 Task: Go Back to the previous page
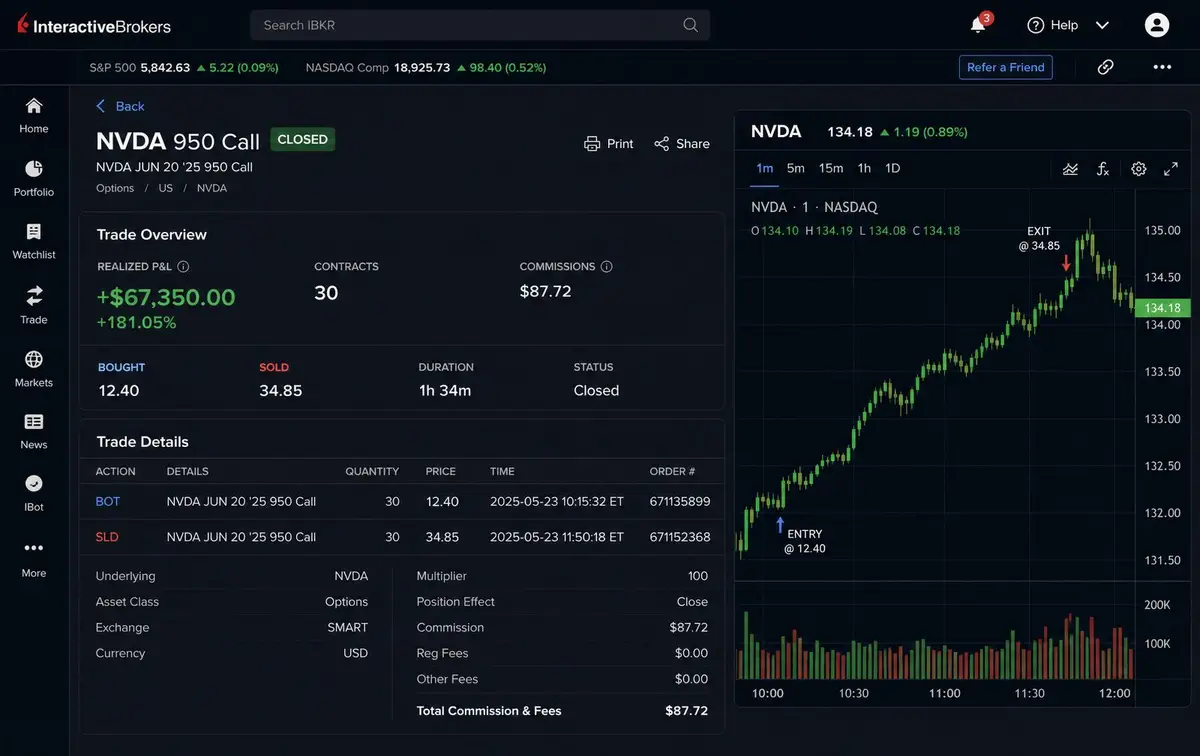click(120, 106)
